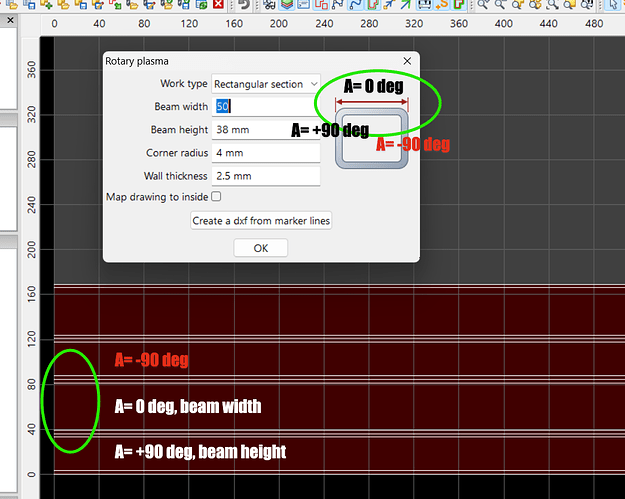Close the Rotary plasma dialog
This screenshot has height=499, width=625.
point(407,61)
